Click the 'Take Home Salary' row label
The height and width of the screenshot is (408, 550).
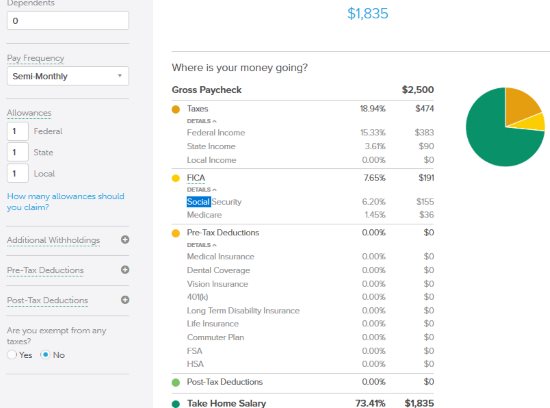coord(227,403)
